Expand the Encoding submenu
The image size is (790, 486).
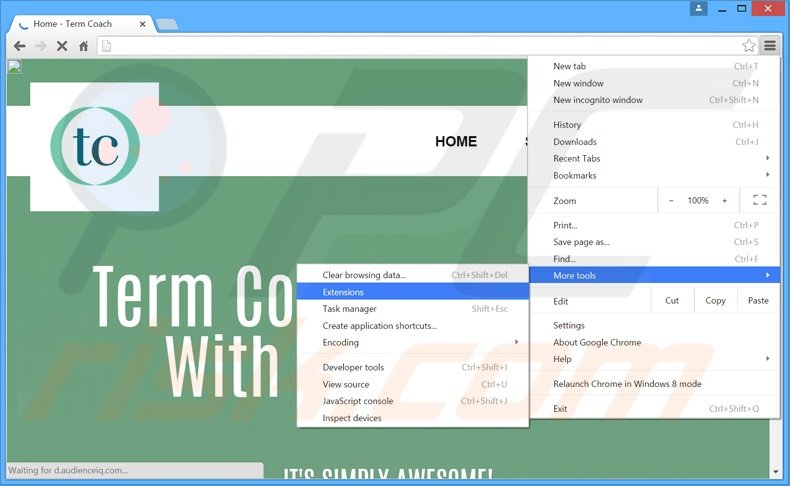(x=413, y=342)
